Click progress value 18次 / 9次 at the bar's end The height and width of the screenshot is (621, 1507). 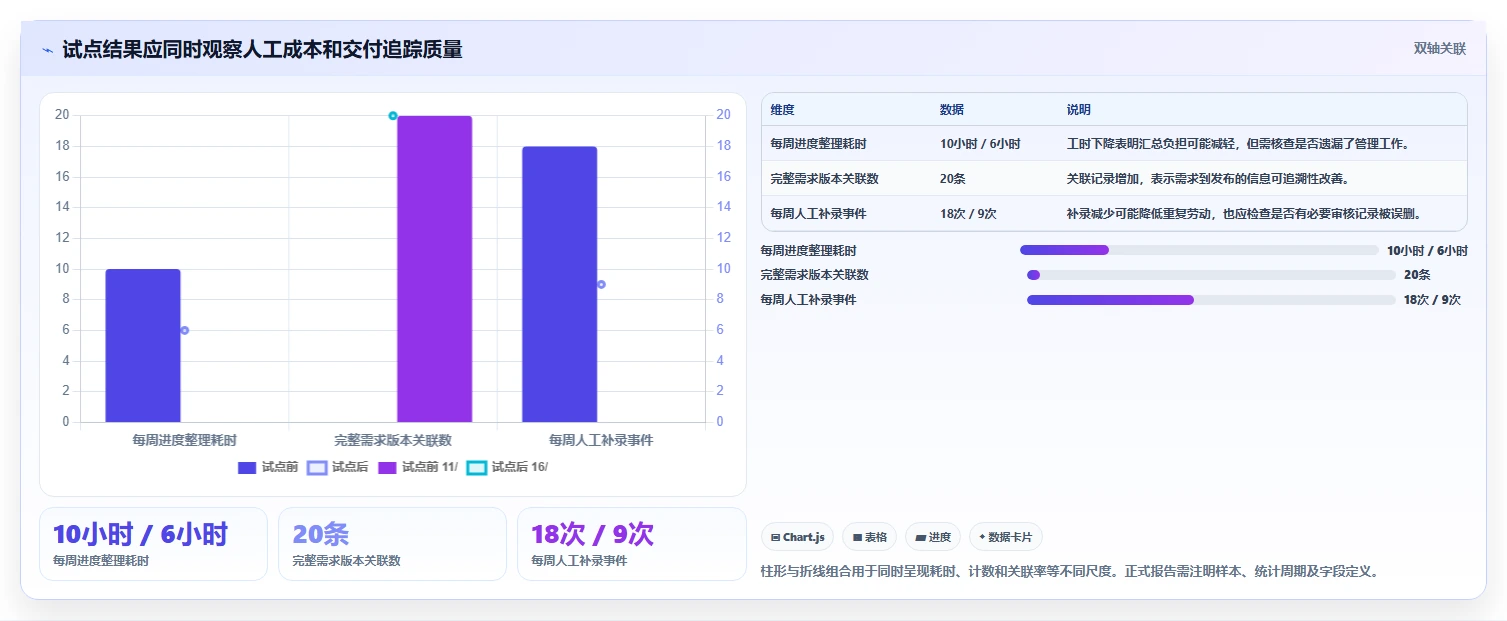click(x=1432, y=300)
